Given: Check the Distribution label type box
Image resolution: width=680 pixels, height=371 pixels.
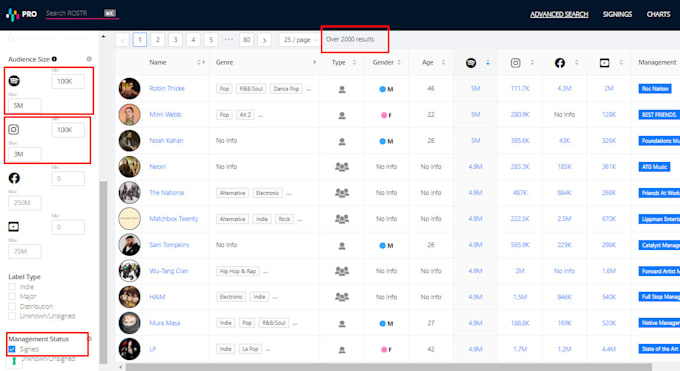Looking at the screenshot, I should click(x=12, y=306).
